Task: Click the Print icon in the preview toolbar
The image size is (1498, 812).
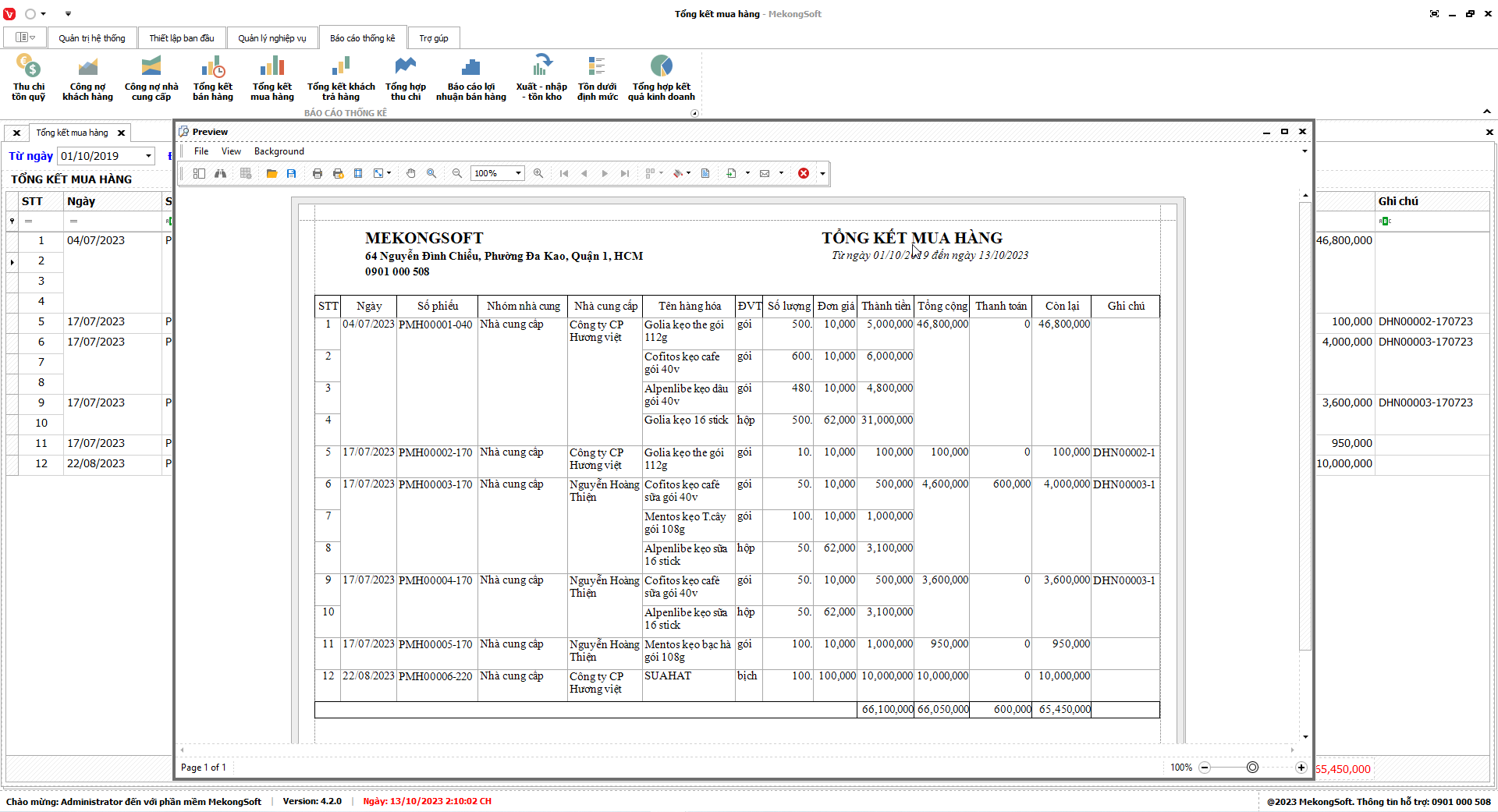Action: [318, 173]
